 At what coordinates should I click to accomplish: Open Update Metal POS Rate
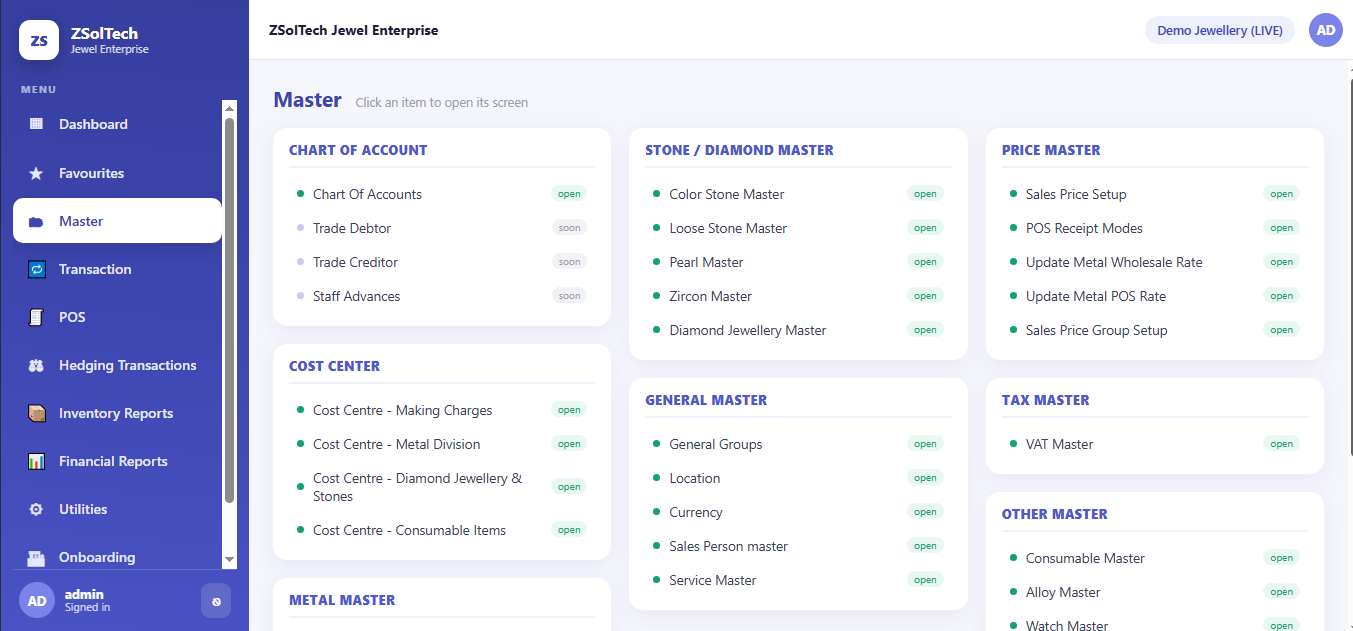coord(1154,296)
